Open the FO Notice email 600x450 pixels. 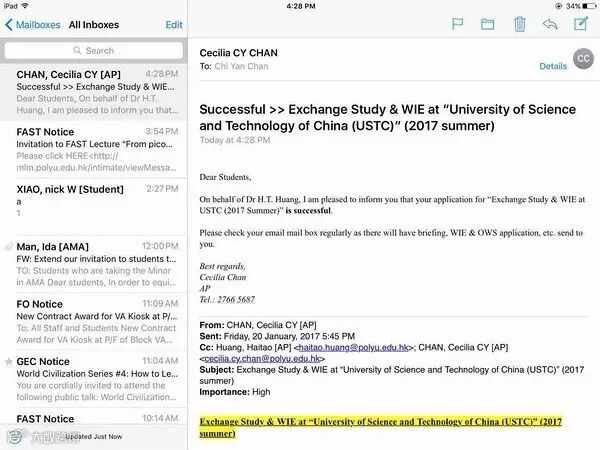(x=94, y=322)
